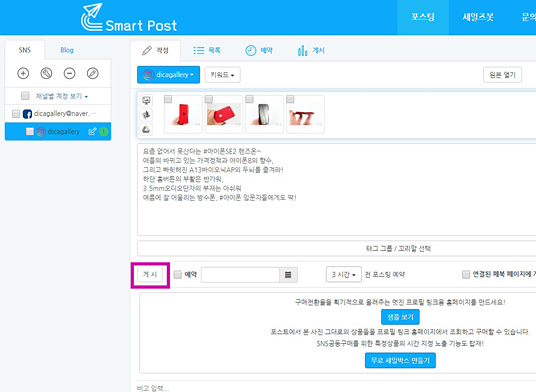This screenshot has width=536, height=392.
Task: Check the dicagallery@naver Facebook account box
Action: point(16,114)
